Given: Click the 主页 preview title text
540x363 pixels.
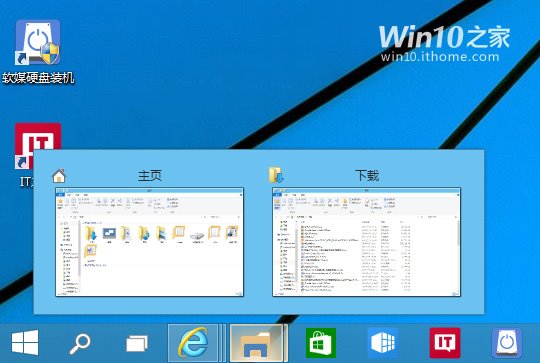Looking at the screenshot, I should click(x=149, y=176).
